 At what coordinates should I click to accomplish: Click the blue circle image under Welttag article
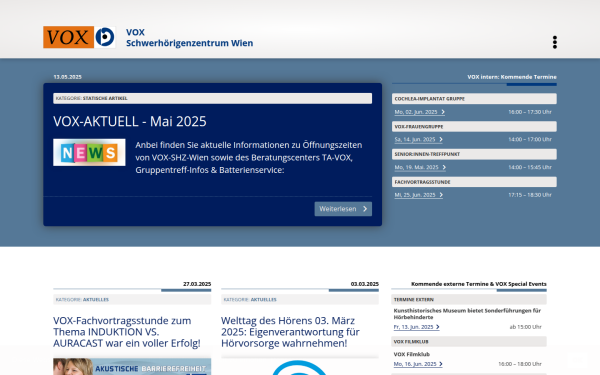(300, 368)
